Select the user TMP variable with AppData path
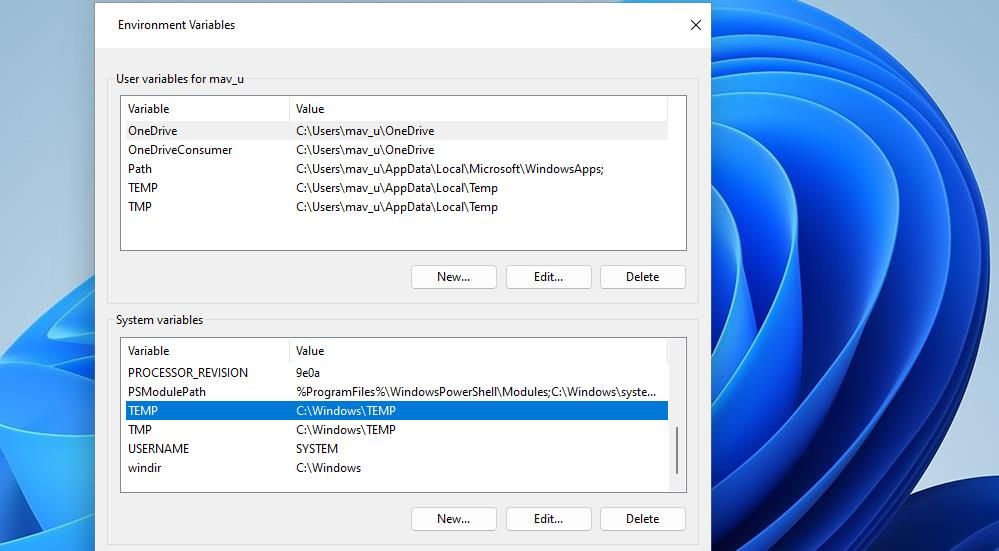 [x=140, y=207]
